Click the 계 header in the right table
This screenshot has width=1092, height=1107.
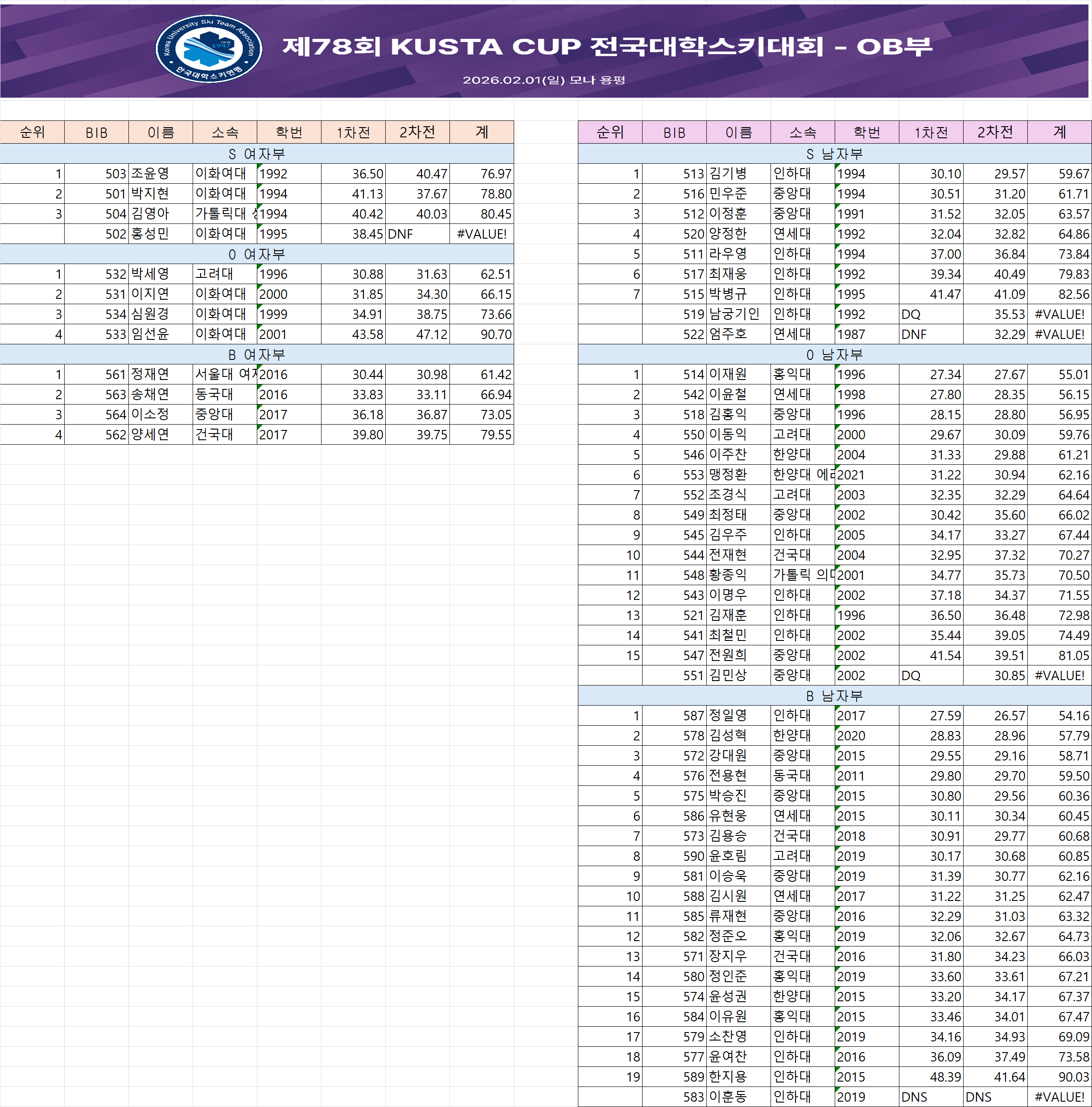pos(1059,132)
